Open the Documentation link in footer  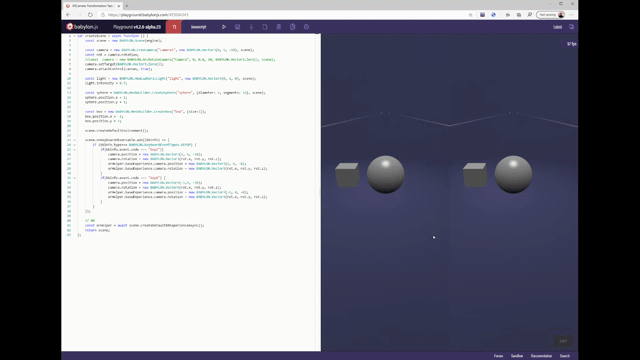541,356
